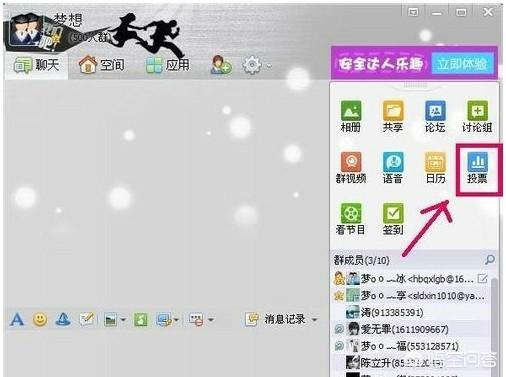Image resolution: width=506 pixels, height=377 pixels.
Task: Select member 陈立升
Action: point(411,363)
